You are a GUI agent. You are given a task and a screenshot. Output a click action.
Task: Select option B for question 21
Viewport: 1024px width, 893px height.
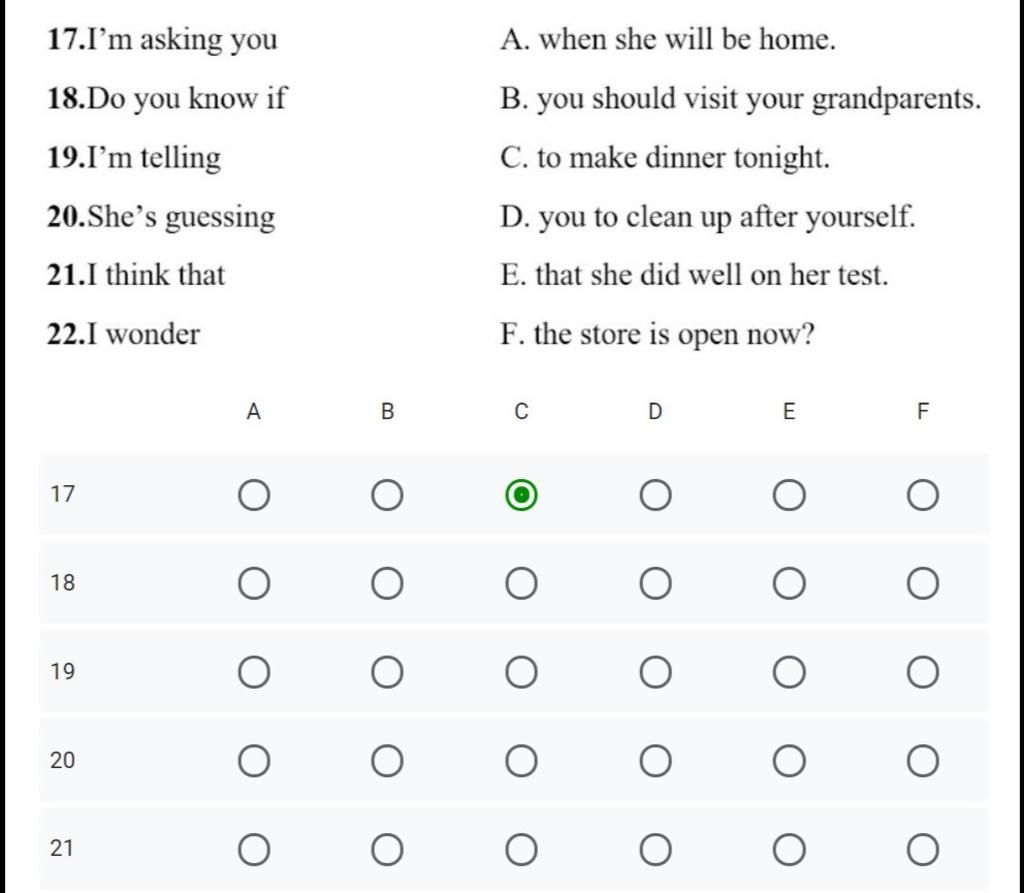pos(387,850)
